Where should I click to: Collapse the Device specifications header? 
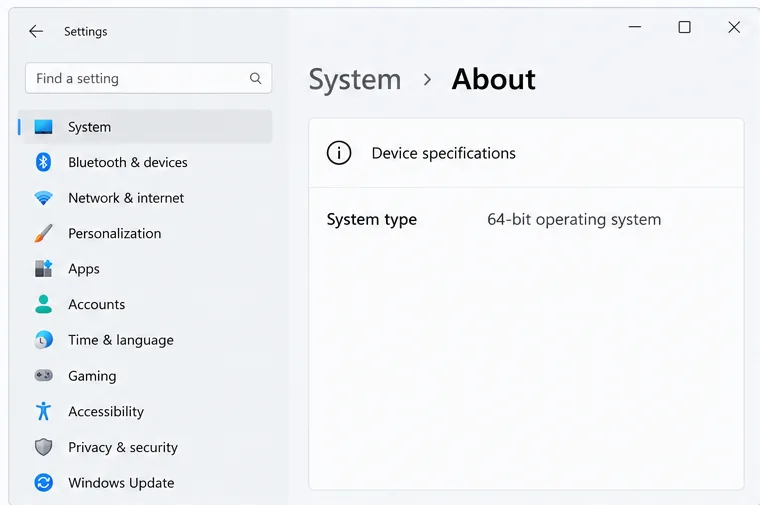pos(526,153)
